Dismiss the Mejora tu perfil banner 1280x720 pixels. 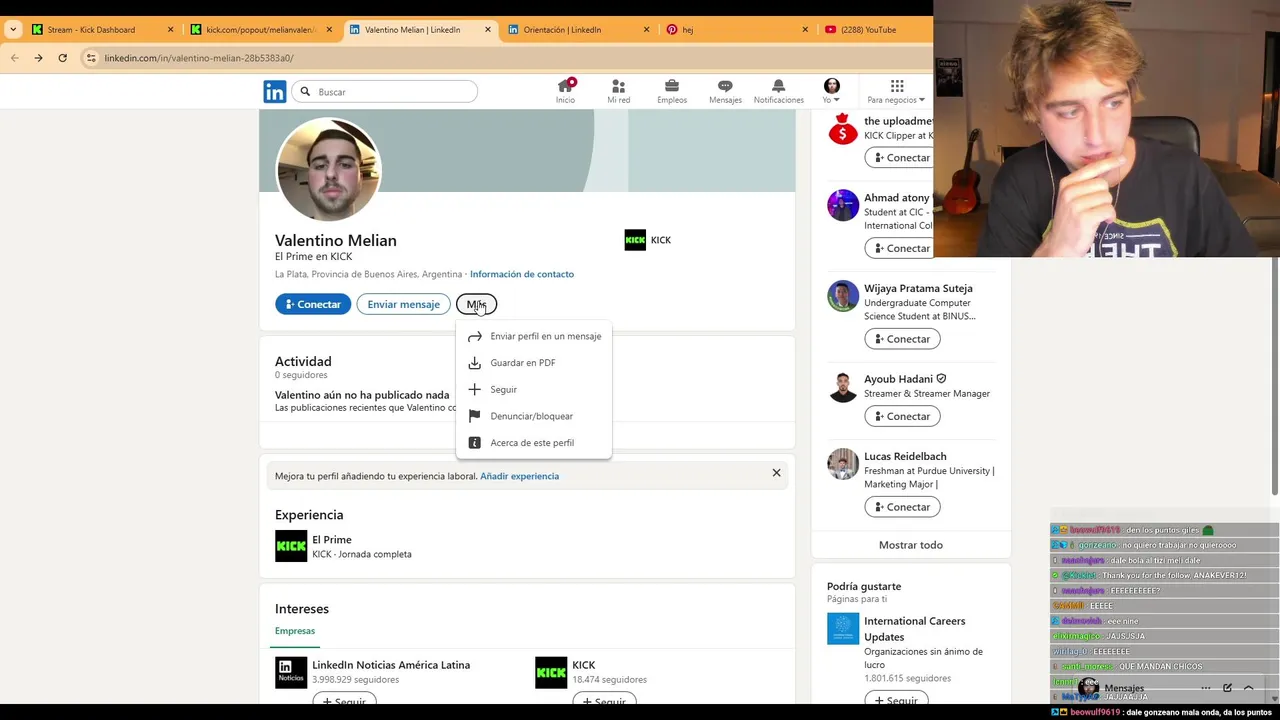[776, 472]
